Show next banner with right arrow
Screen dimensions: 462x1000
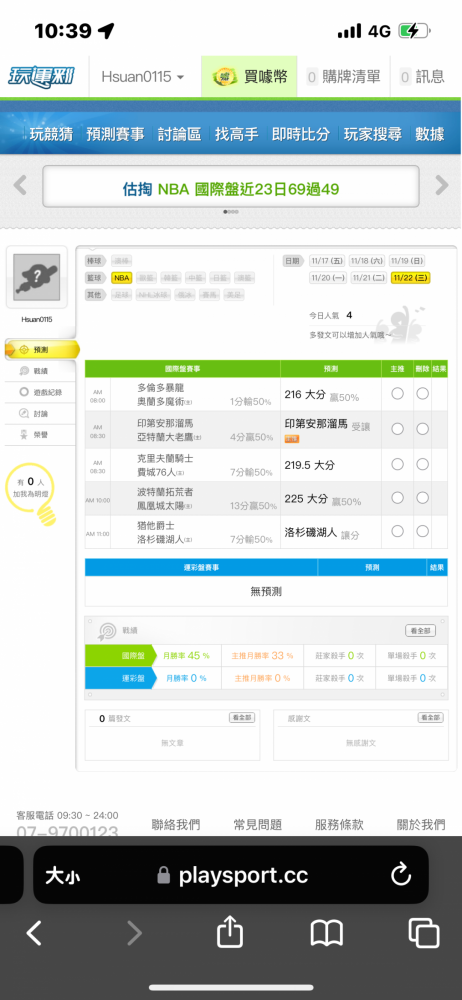point(442,186)
